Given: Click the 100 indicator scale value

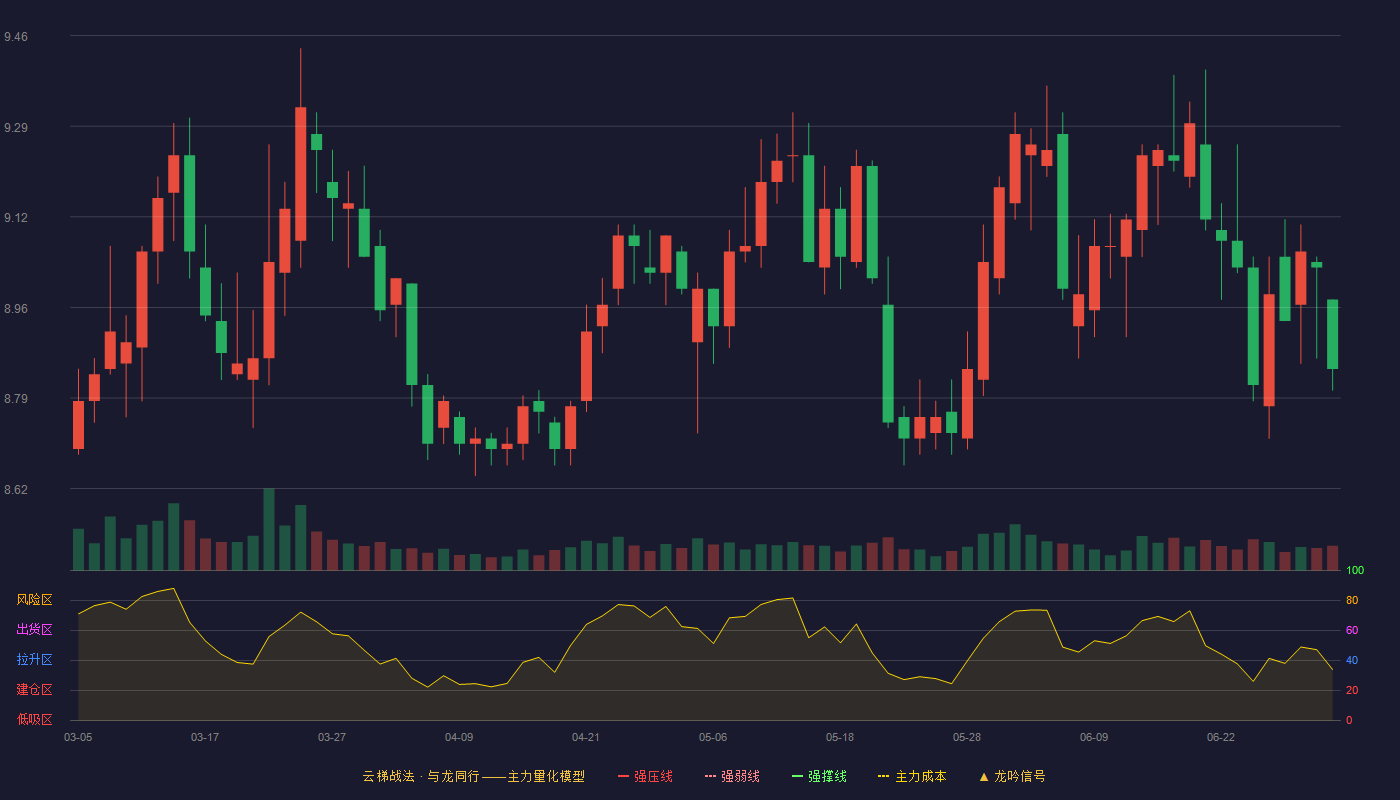Looking at the screenshot, I should [x=1355, y=570].
